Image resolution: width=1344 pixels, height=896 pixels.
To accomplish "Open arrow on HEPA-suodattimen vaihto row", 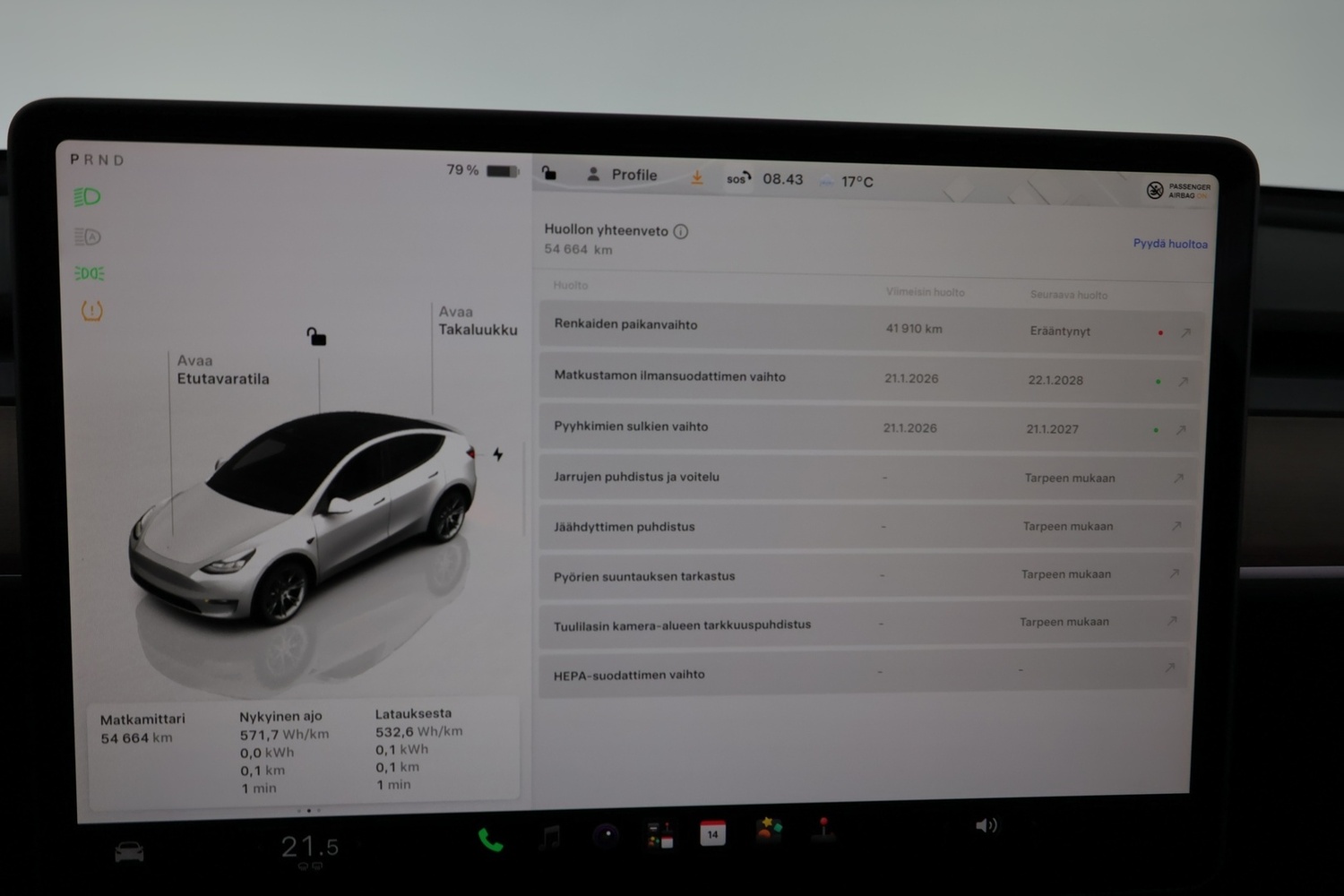I will coord(1169,668).
